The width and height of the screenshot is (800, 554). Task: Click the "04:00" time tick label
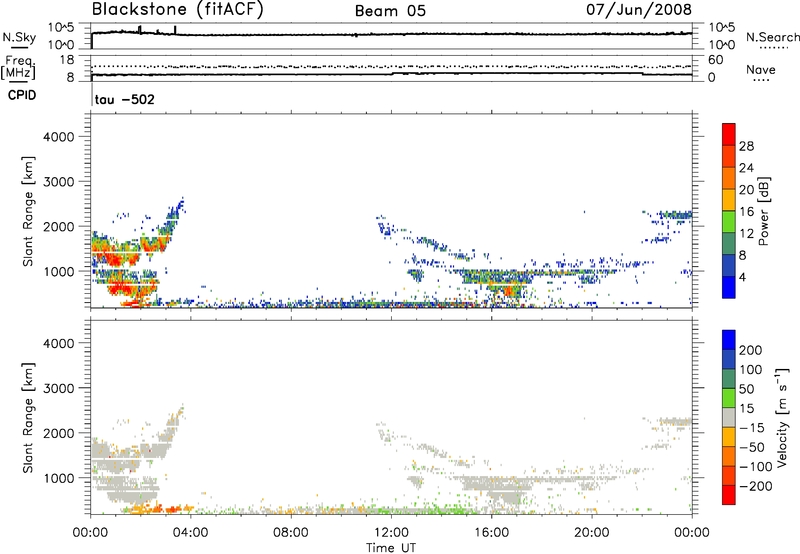[191, 533]
